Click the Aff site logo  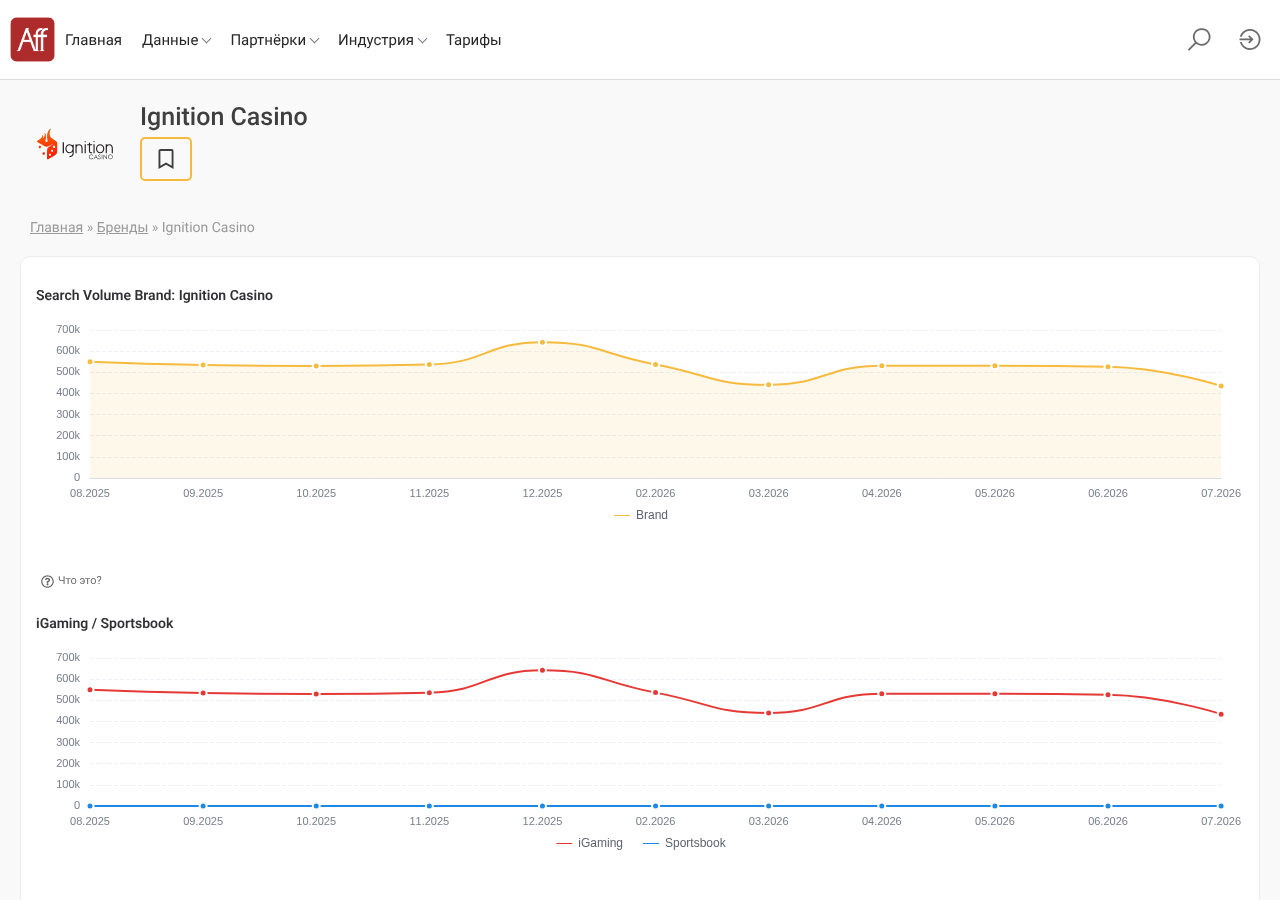point(32,40)
